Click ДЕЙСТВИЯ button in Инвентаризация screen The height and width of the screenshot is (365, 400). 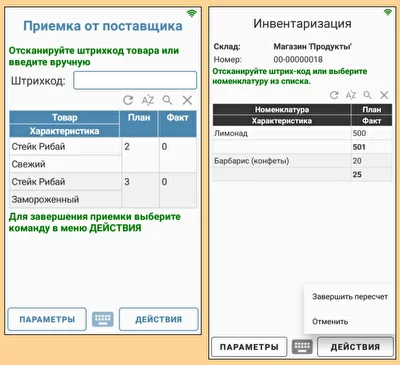(355, 347)
